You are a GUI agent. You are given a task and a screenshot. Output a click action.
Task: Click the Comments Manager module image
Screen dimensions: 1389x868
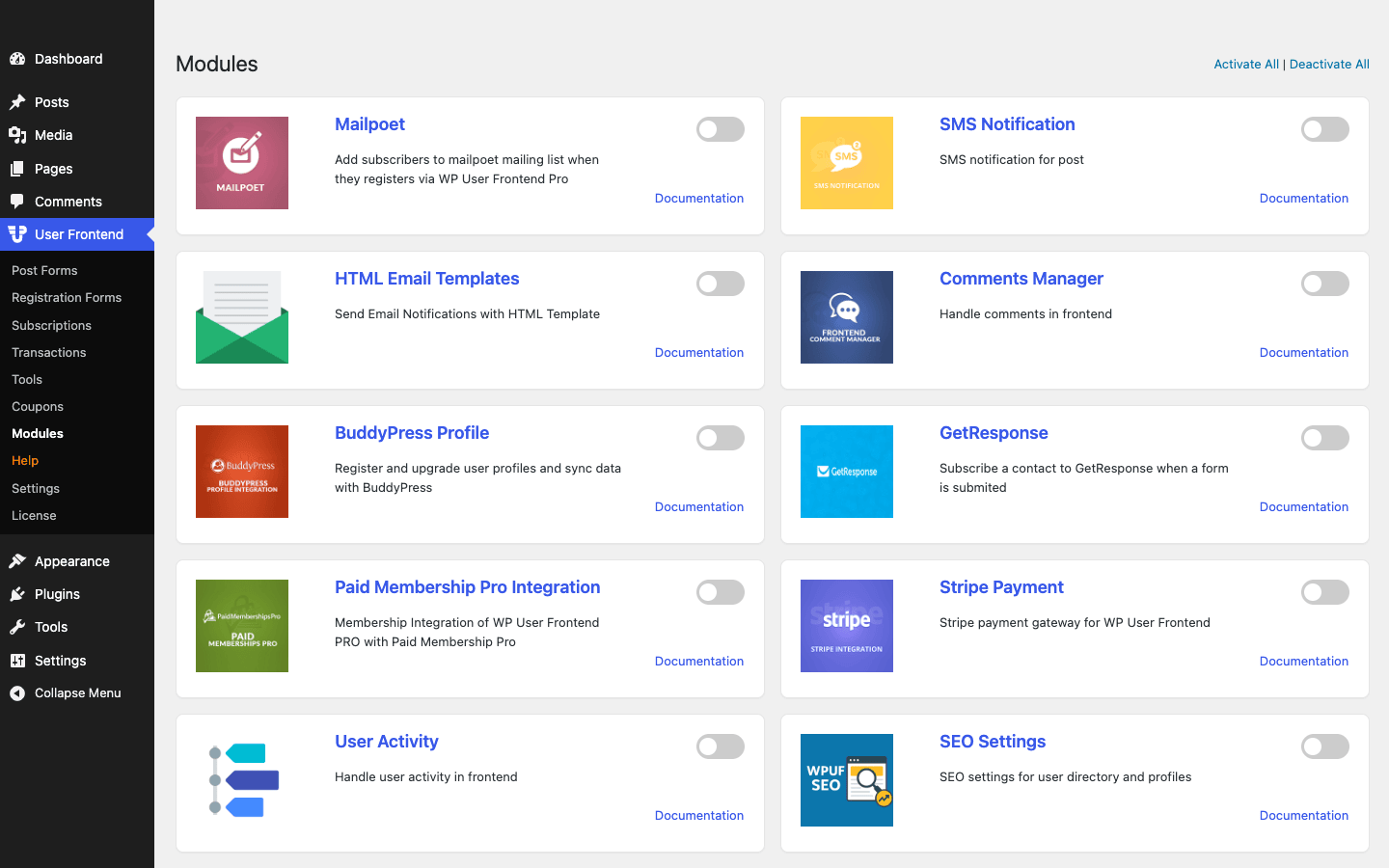pyautogui.click(x=847, y=317)
